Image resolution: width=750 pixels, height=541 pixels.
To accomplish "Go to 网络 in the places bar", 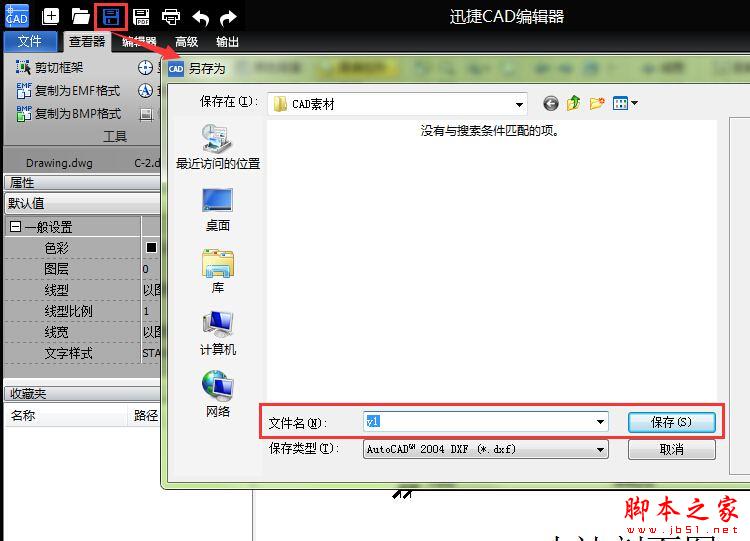I will tap(218, 394).
